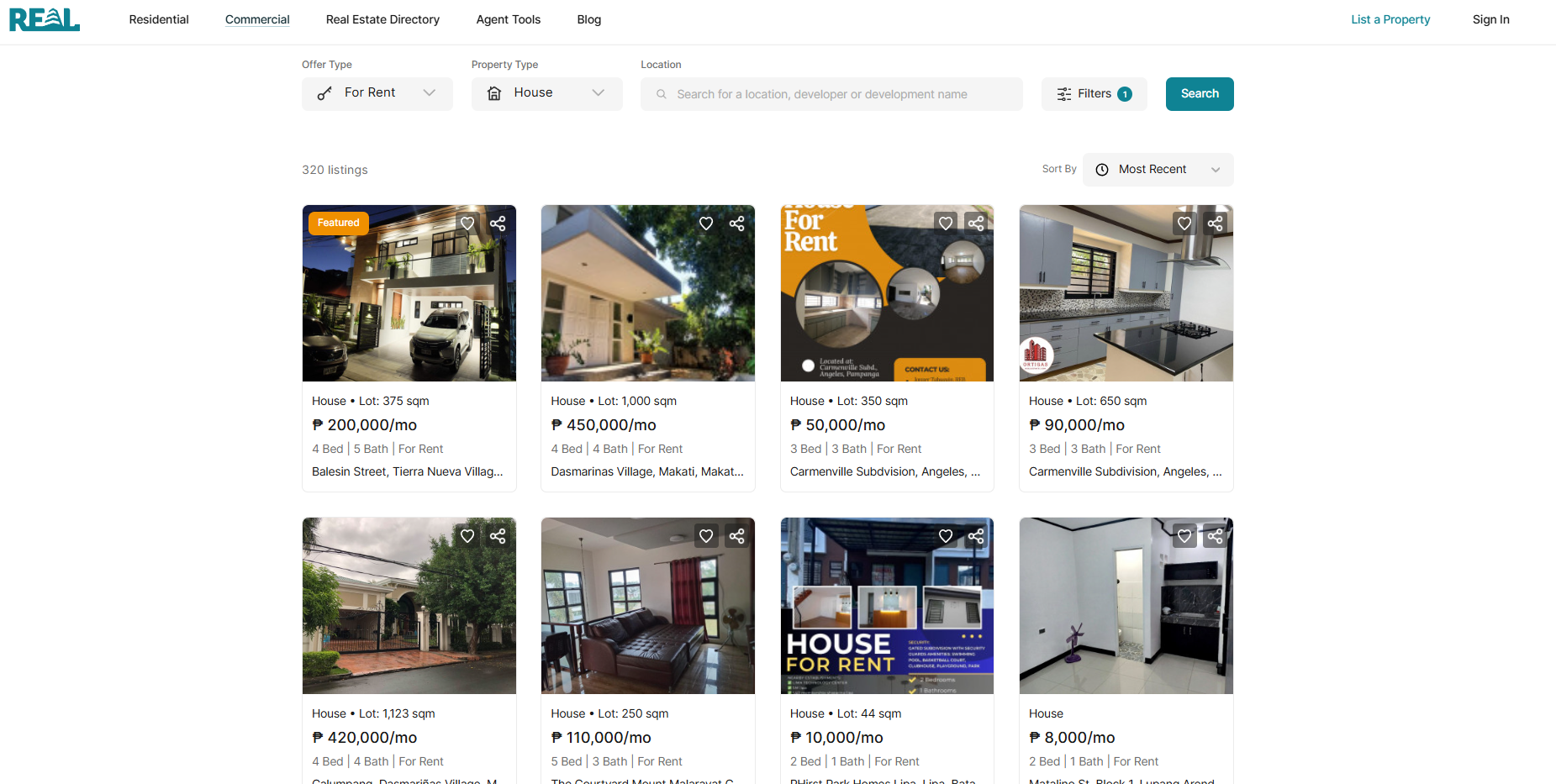Click share icon on ₱90,000/mo listing
The width and height of the screenshot is (1556, 784).
click(x=1215, y=224)
